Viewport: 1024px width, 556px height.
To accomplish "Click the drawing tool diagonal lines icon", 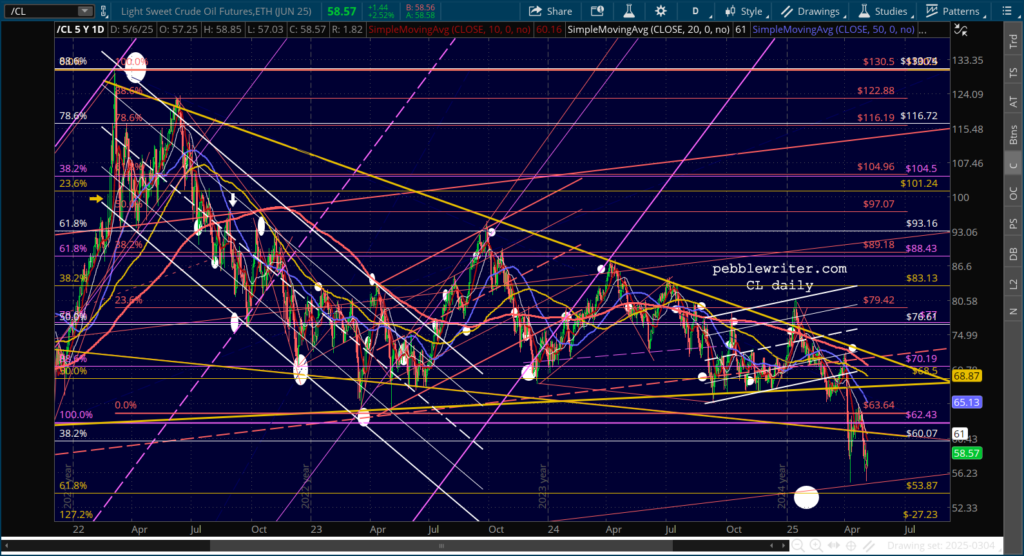I will [x=869, y=546].
